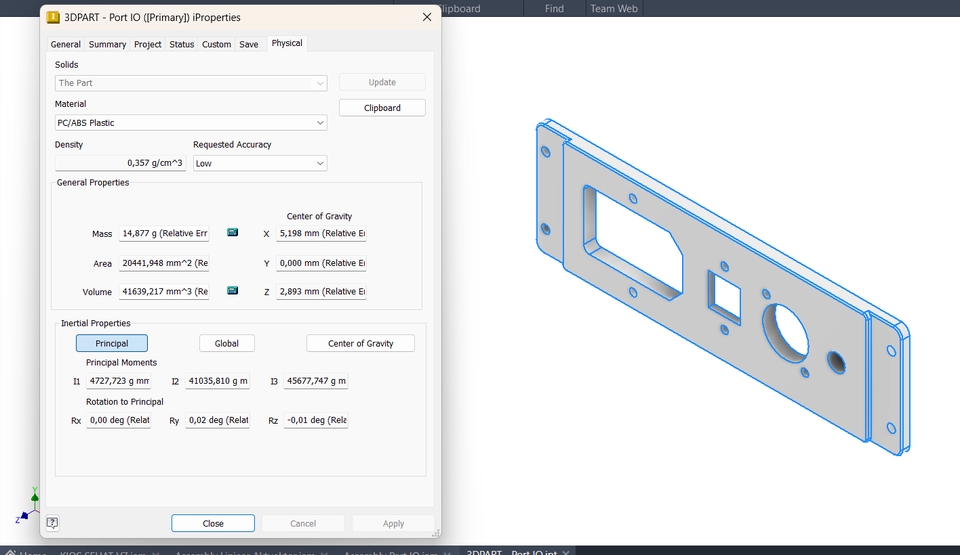
Task: Open the Save tab
Action: tap(249, 44)
